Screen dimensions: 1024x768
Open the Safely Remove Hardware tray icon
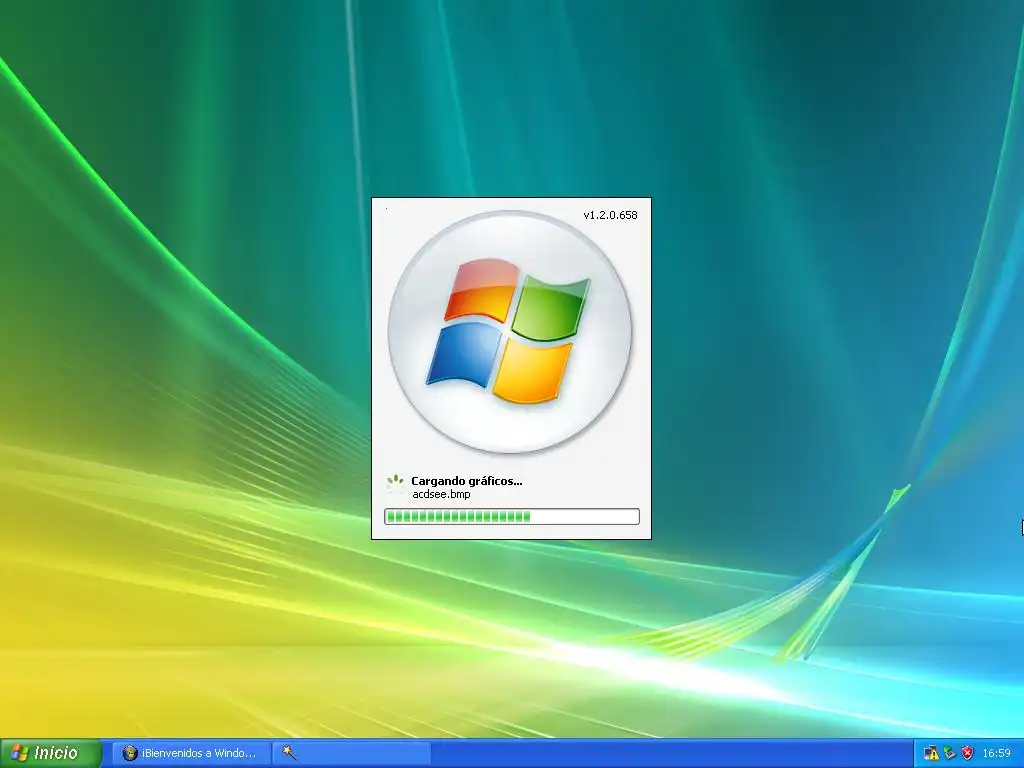(x=950, y=754)
